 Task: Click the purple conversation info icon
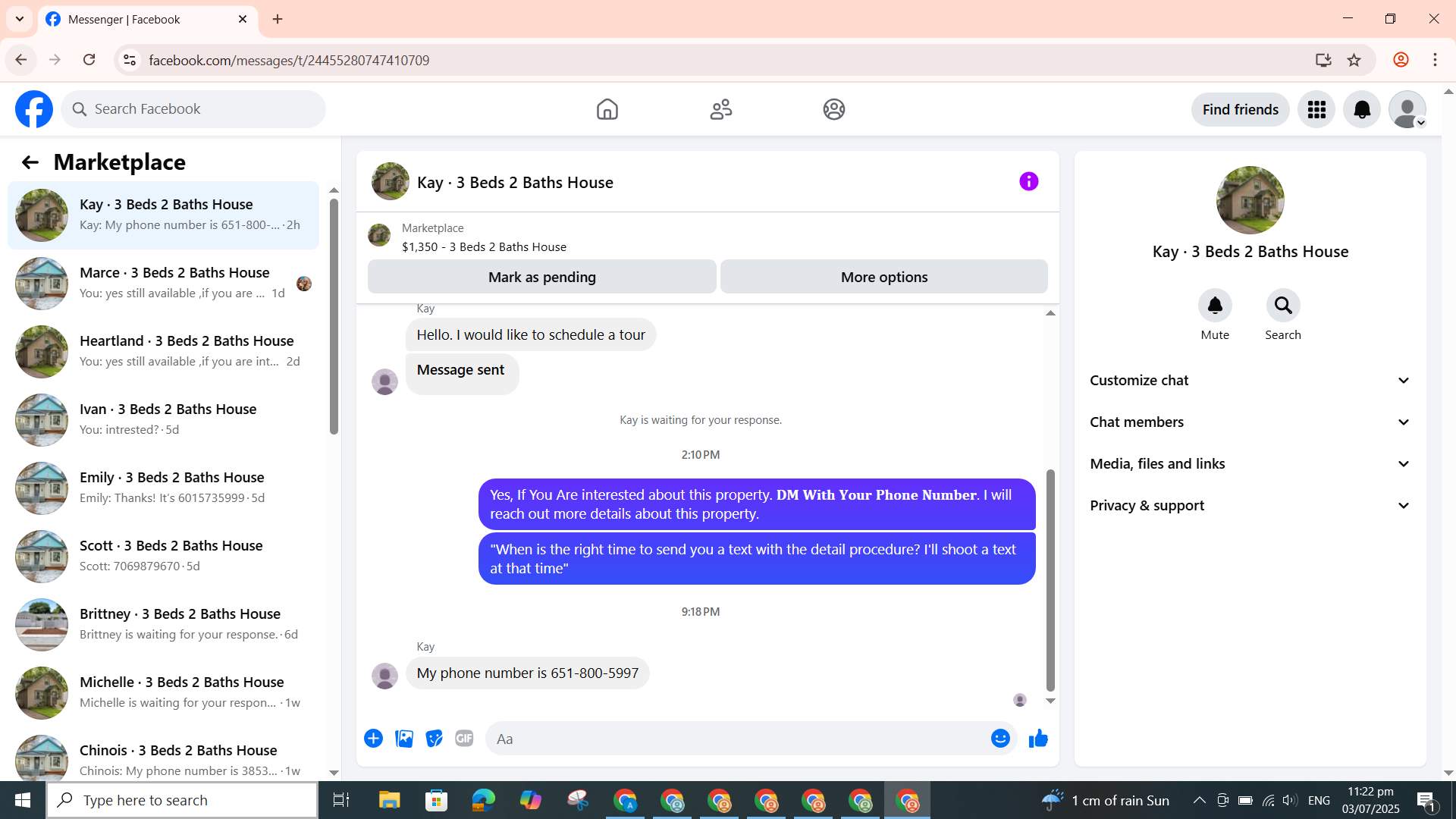(x=1028, y=181)
